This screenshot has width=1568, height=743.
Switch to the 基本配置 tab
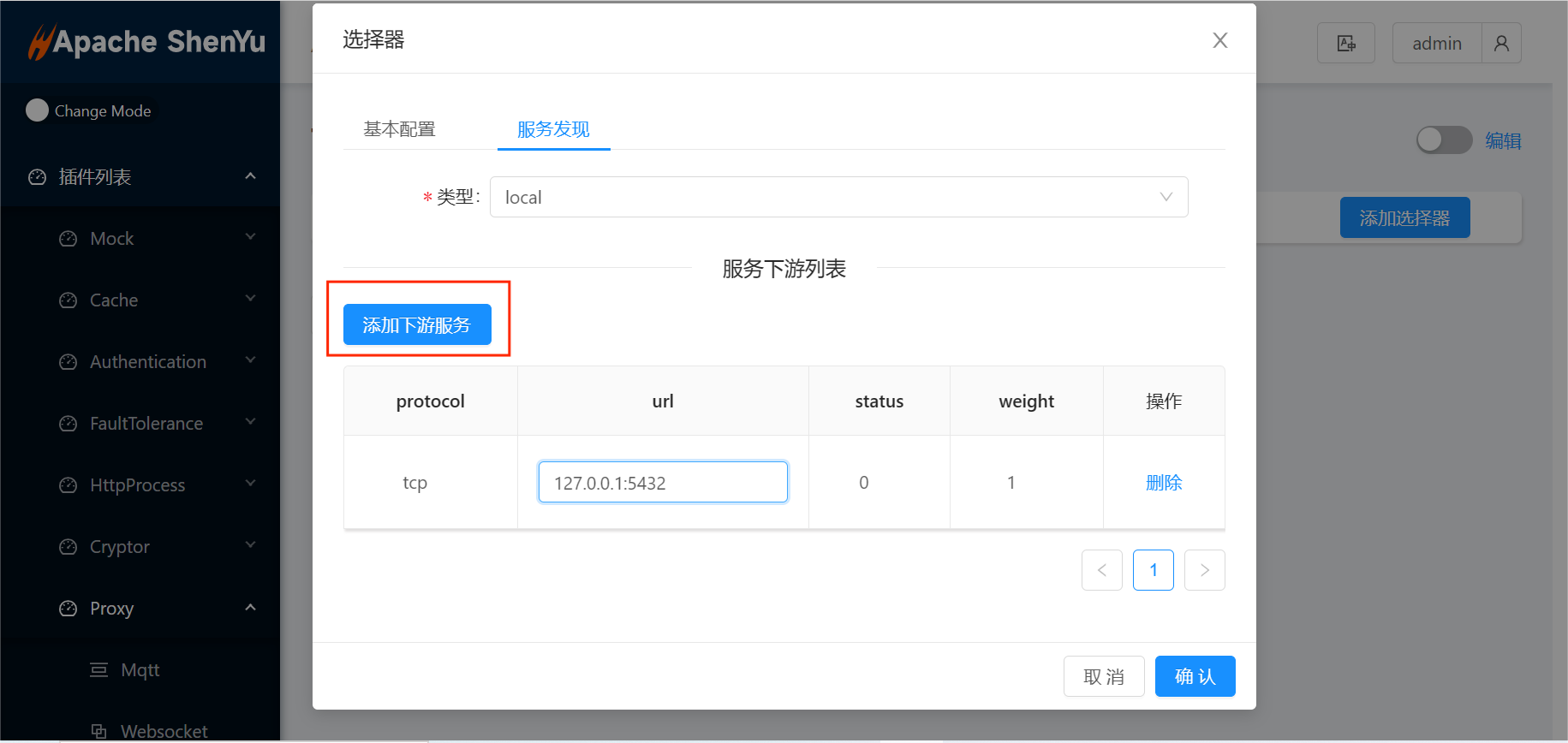click(x=399, y=129)
